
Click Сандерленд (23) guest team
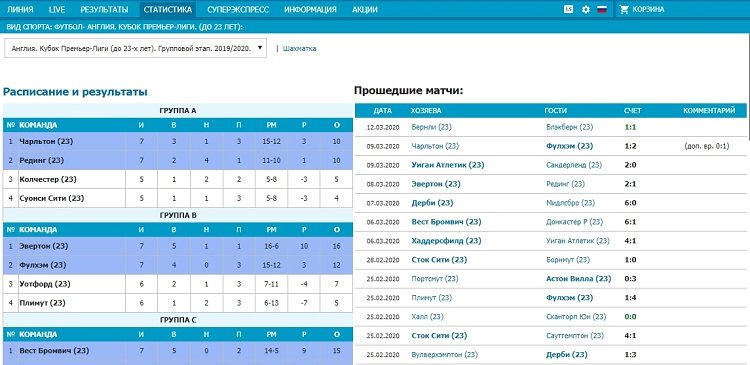click(x=574, y=165)
